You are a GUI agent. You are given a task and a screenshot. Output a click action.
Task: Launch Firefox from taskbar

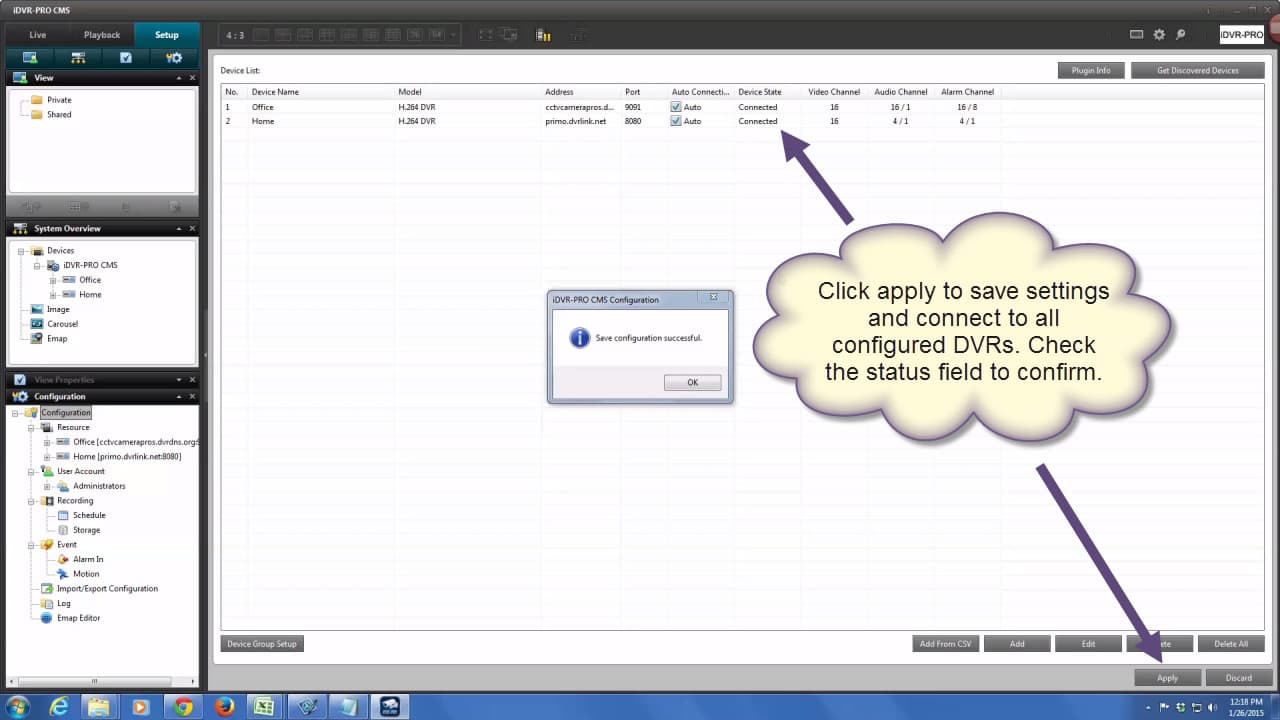[224, 707]
